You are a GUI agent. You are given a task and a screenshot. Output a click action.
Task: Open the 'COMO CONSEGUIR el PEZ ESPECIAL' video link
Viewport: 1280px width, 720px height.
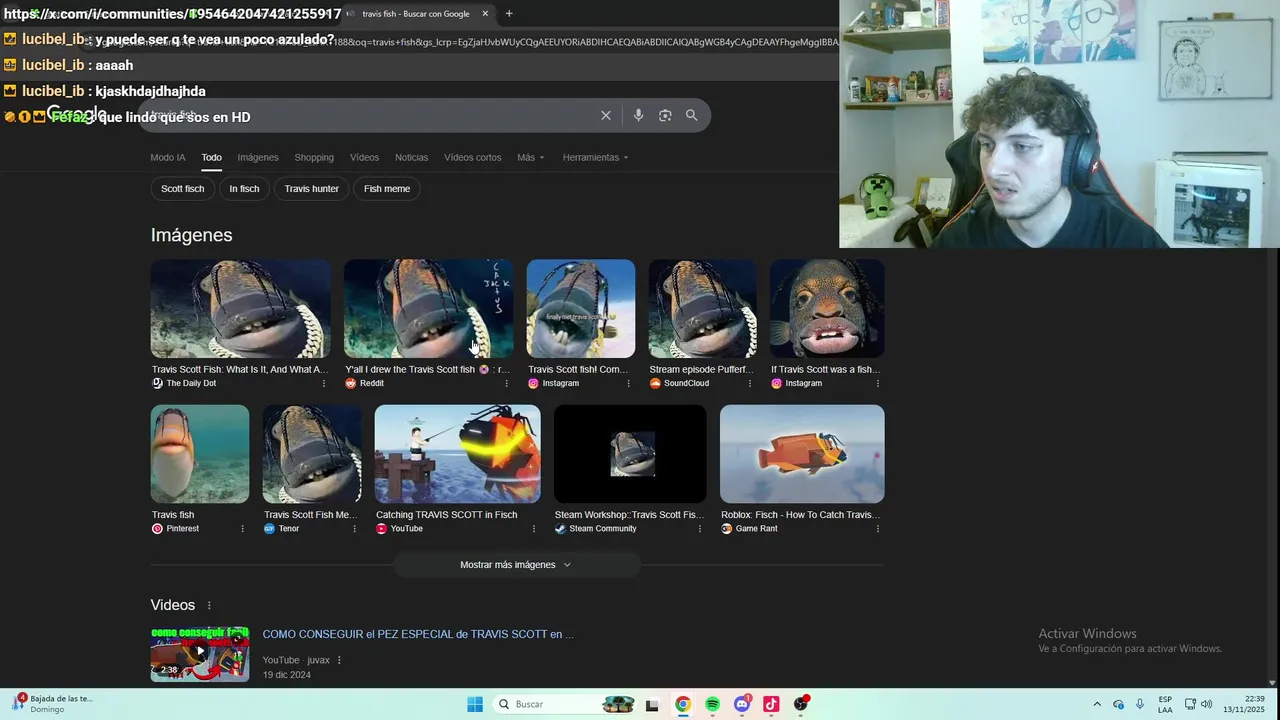pyautogui.click(x=418, y=634)
